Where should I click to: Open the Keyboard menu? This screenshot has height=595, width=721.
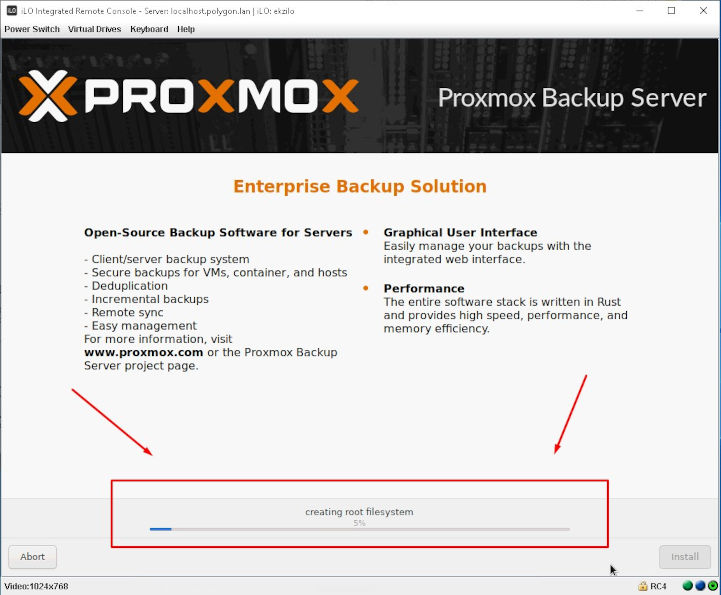[x=149, y=29]
